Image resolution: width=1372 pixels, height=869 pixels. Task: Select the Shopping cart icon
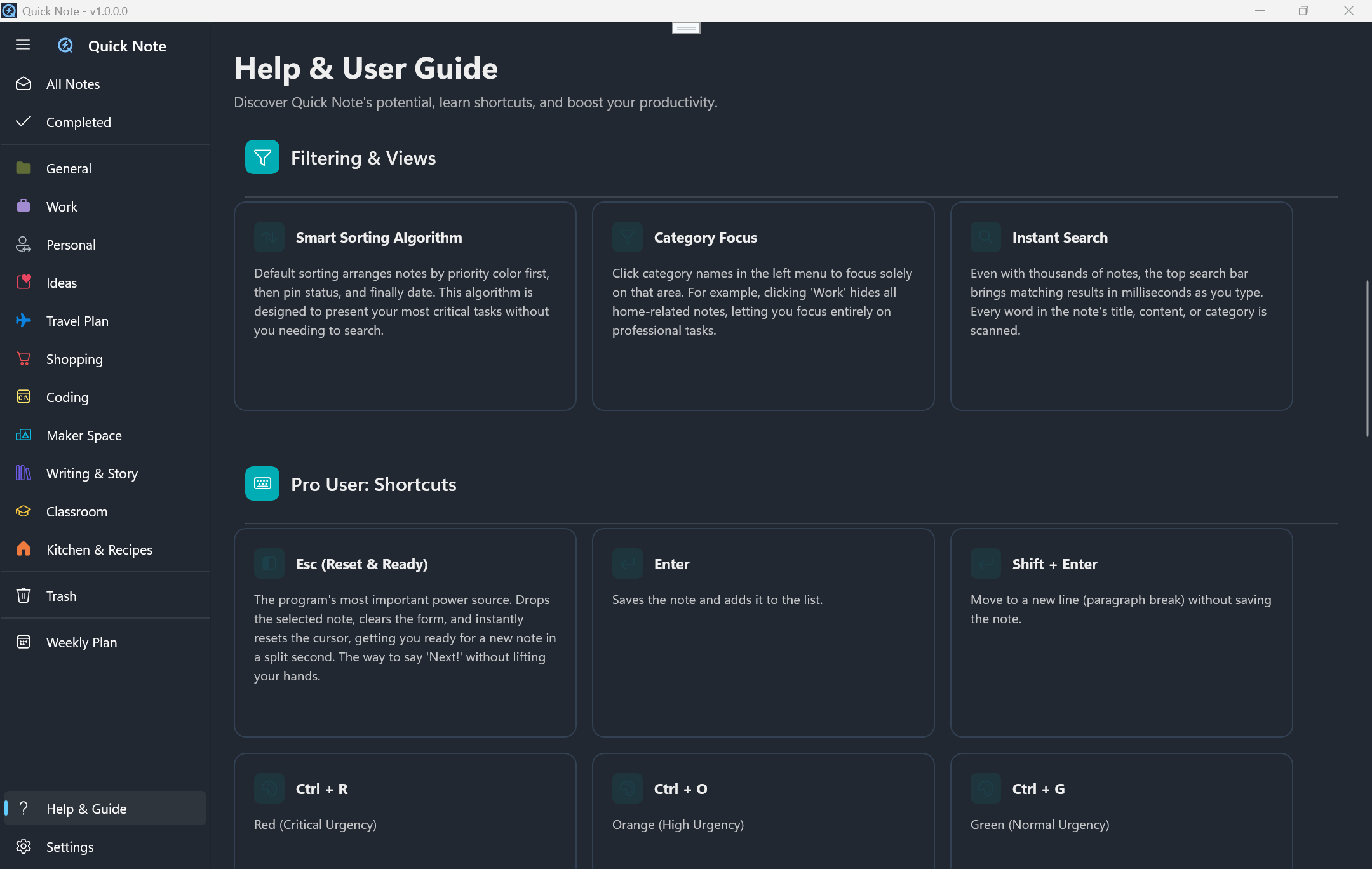pos(24,359)
